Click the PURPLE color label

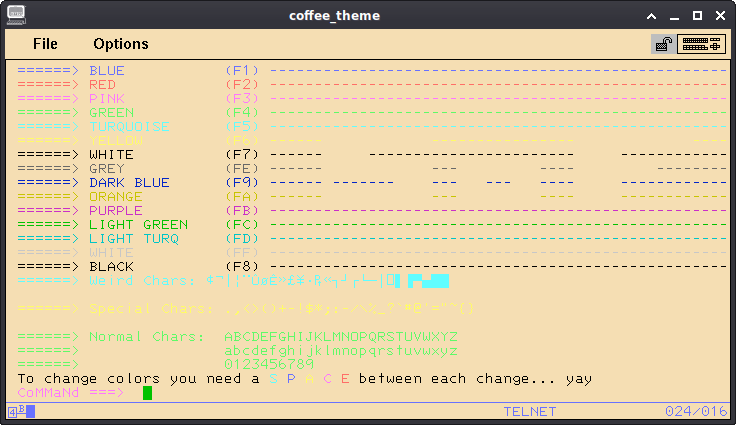pyautogui.click(x=116, y=210)
